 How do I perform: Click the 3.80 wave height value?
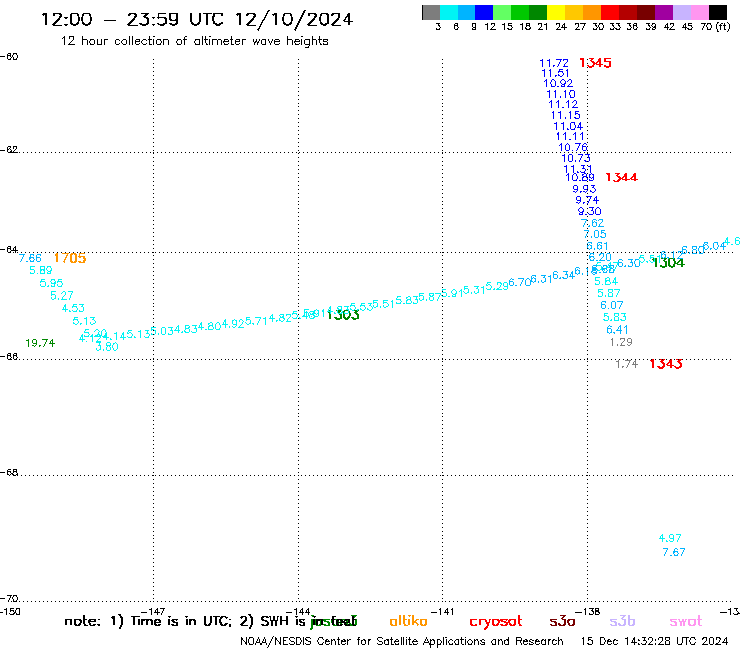click(107, 347)
